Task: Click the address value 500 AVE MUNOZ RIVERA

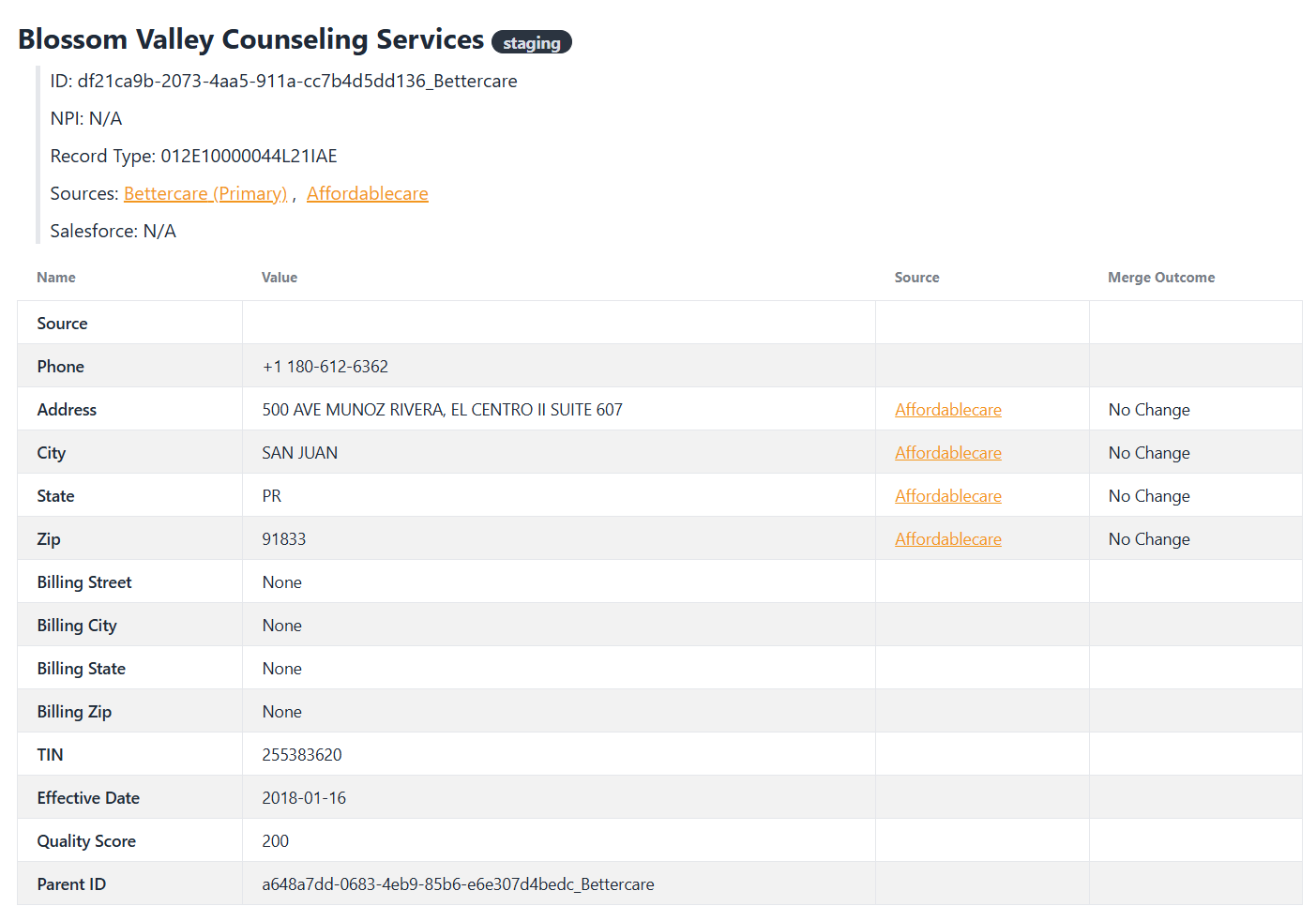Action: (442, 410)
